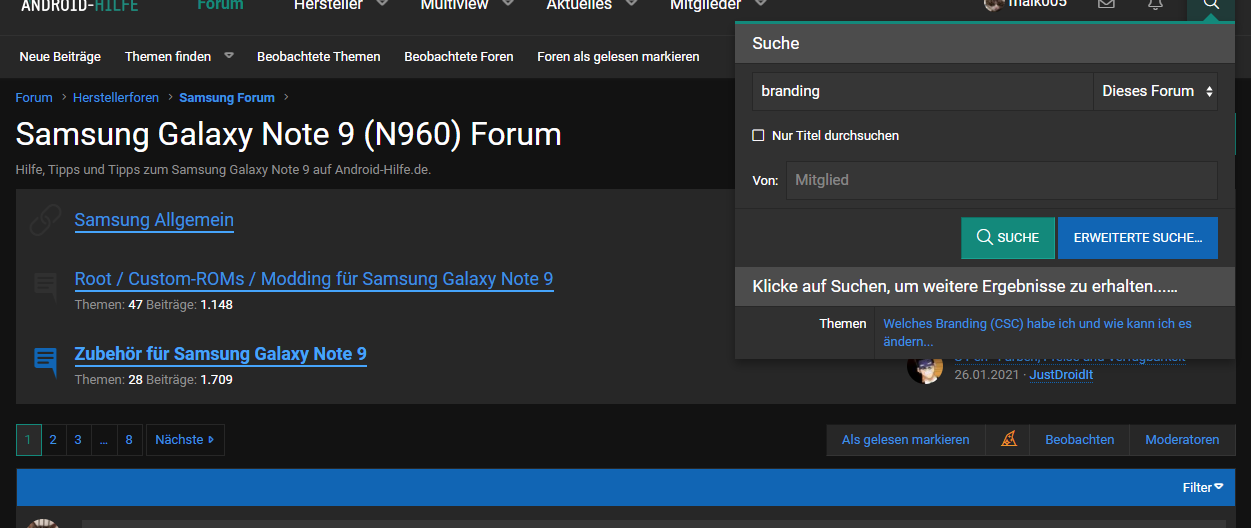The width and height of the screenshot is (1251, 528).
Task: Go to Beobachtete Foren
Action: click(459, 57)
